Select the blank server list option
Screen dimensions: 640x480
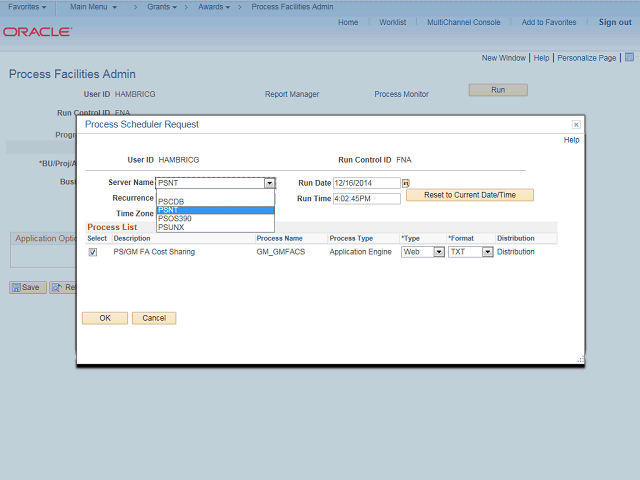[216, 193]
